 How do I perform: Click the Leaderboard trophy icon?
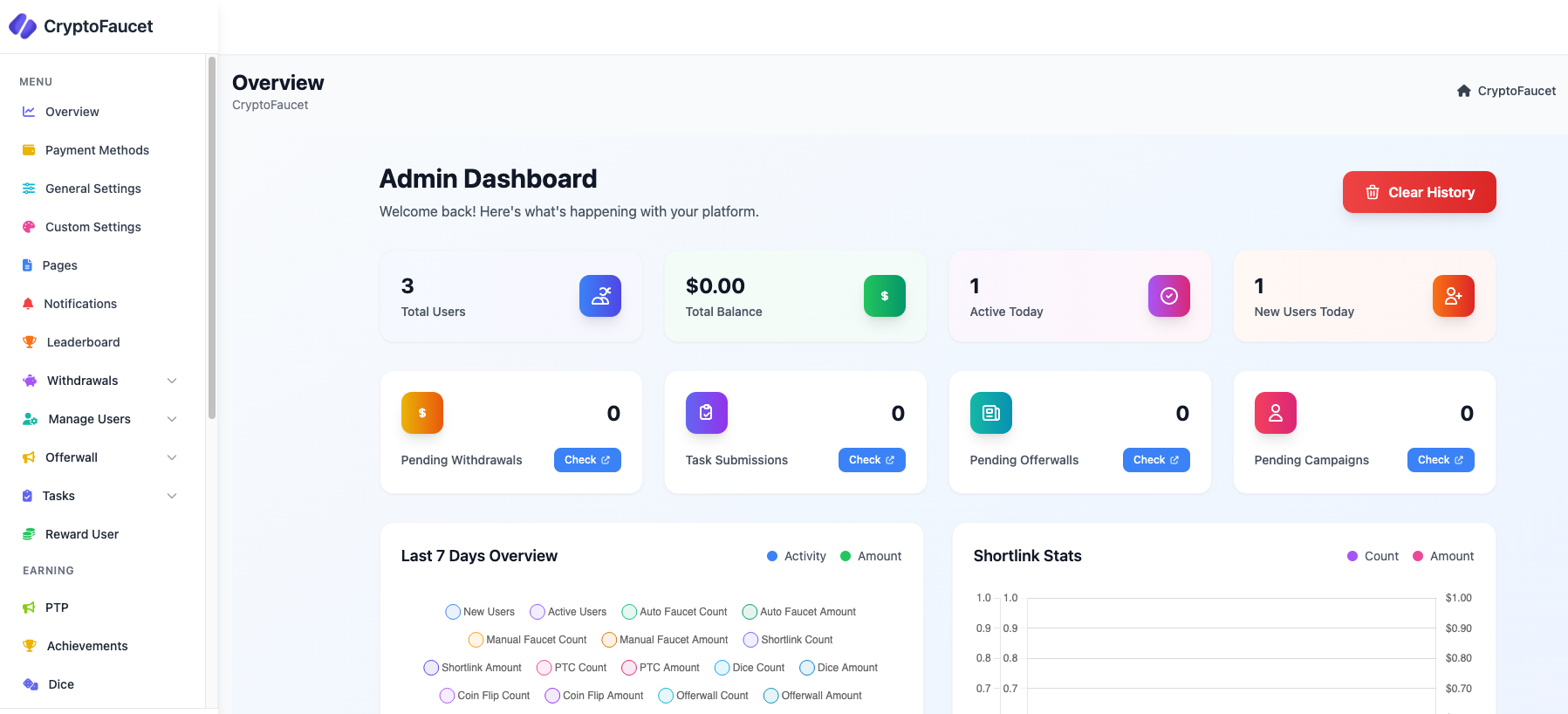[30, 342]
